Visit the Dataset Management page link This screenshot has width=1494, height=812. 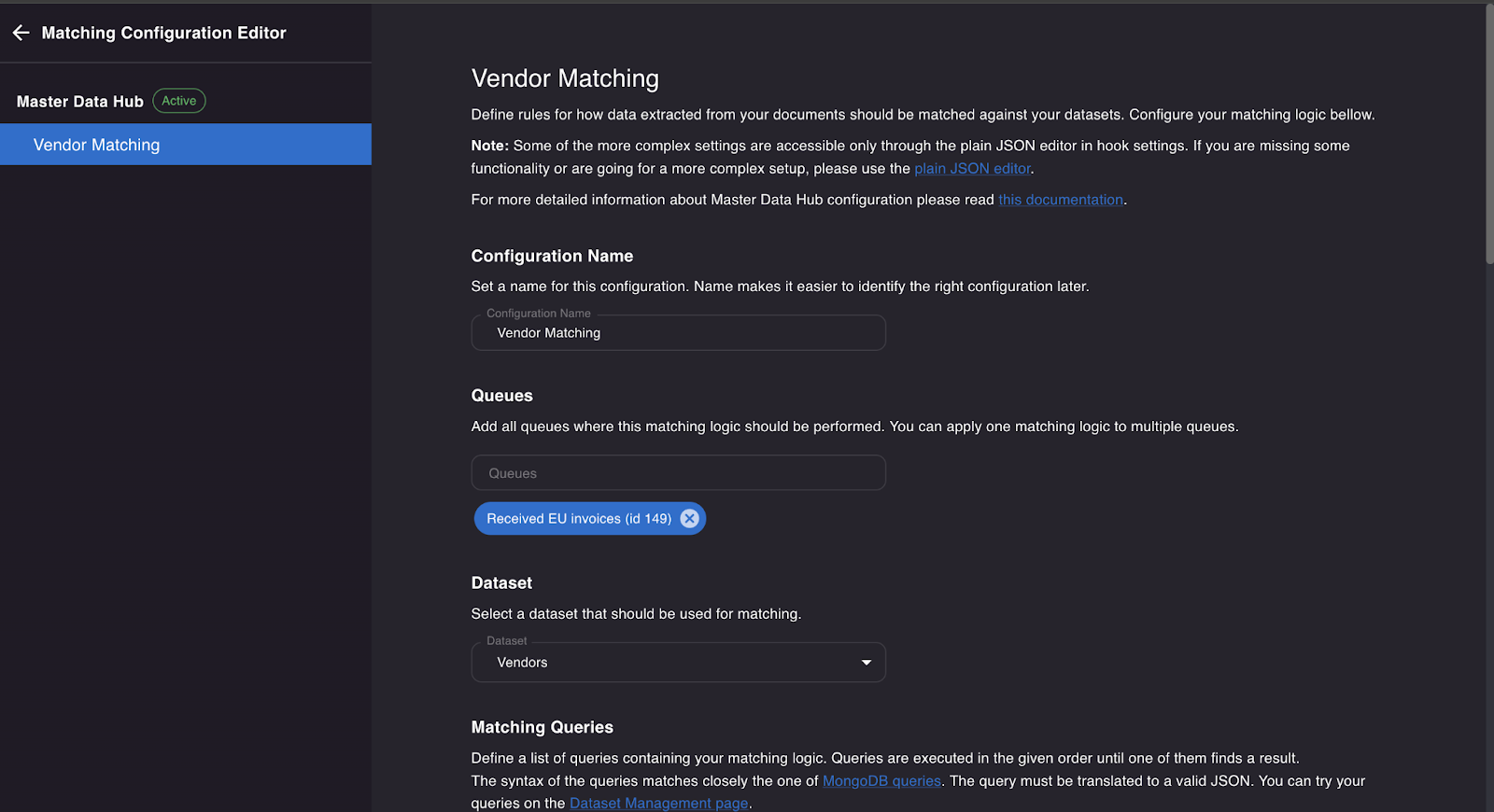point(658,804)
